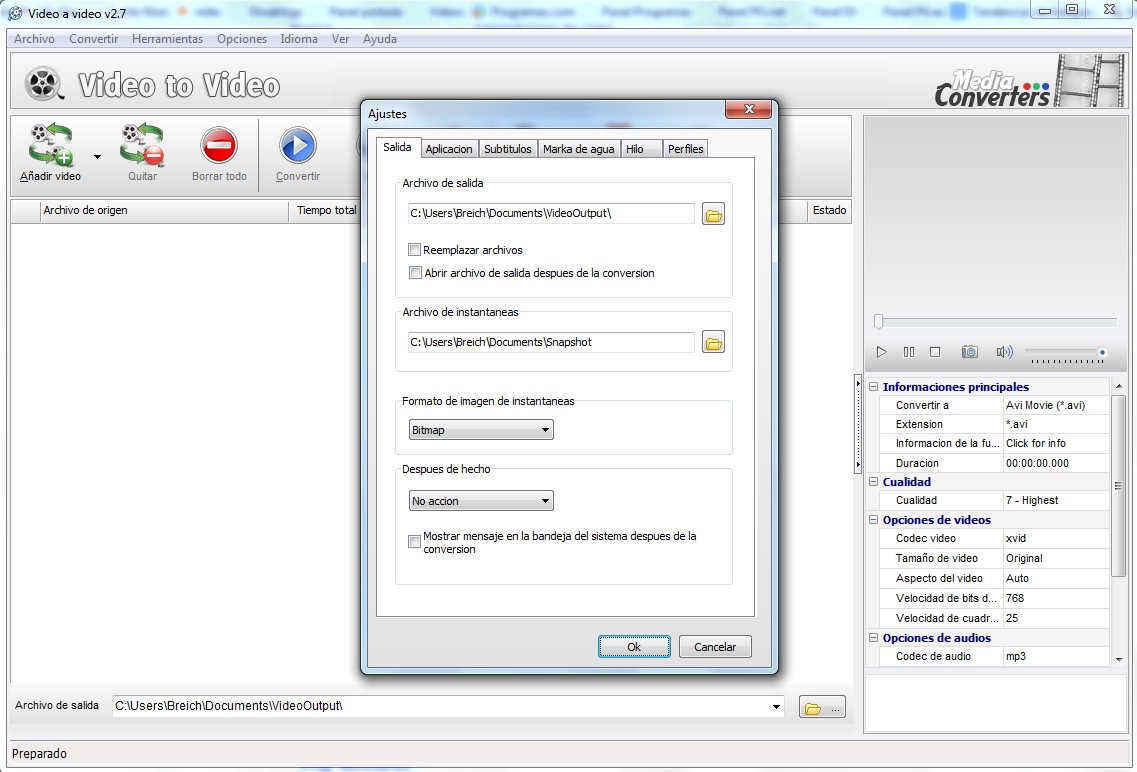Browse folder for Archivo de instantaneas
The image size is (1137, 772).
pyautogui.click(x=714, y=343)
